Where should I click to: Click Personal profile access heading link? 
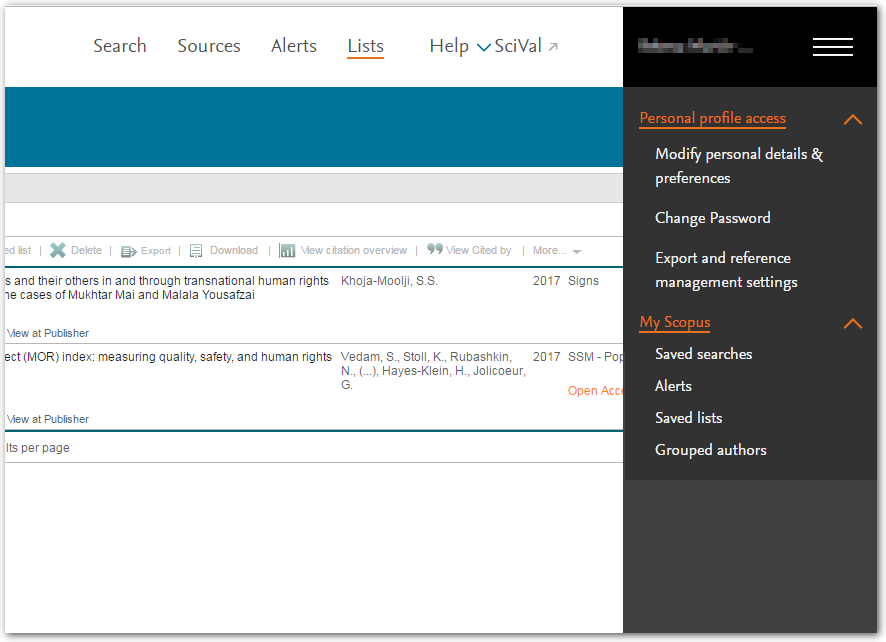point(713,118)
